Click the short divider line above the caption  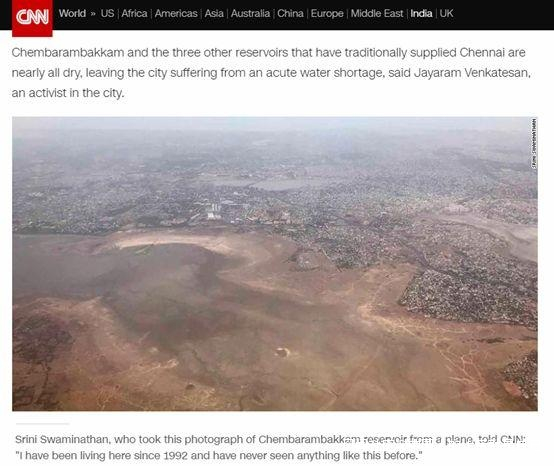(42, 423)
